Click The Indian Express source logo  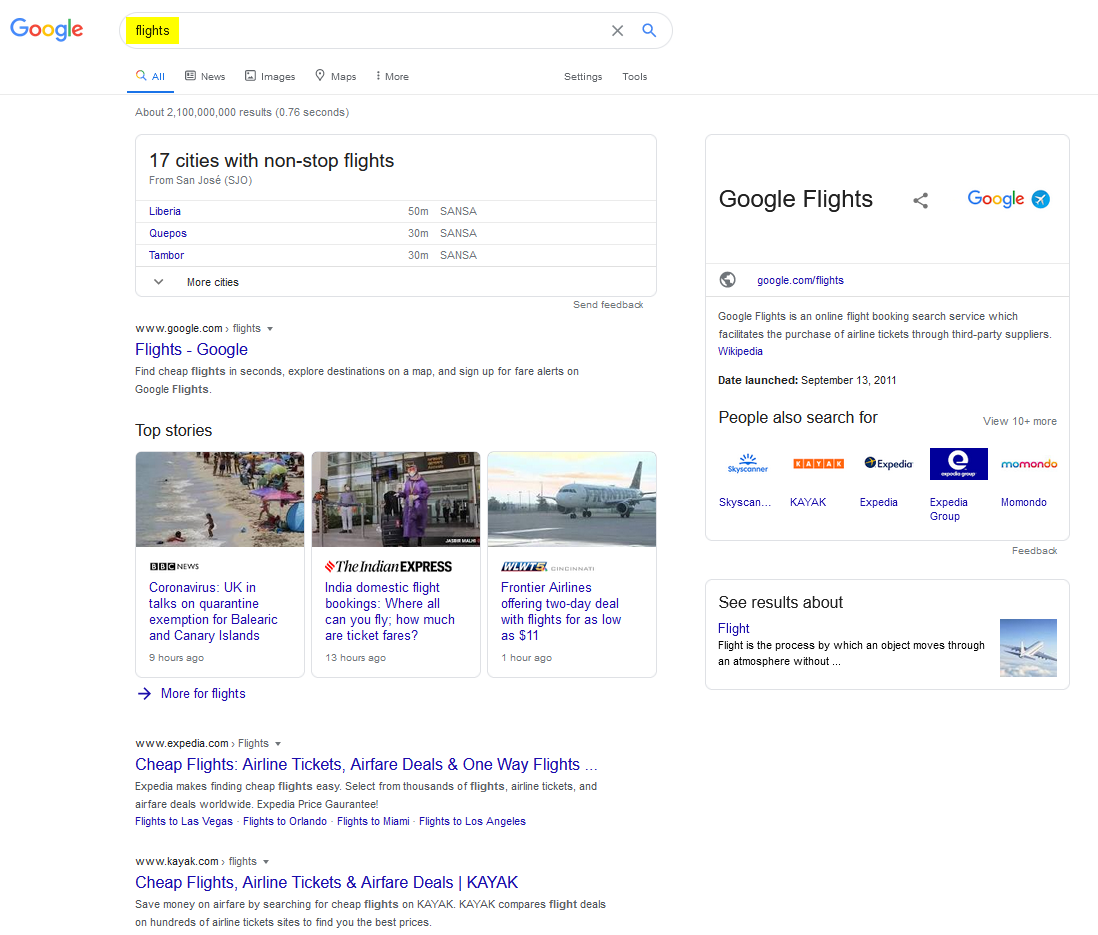(389, 567)
